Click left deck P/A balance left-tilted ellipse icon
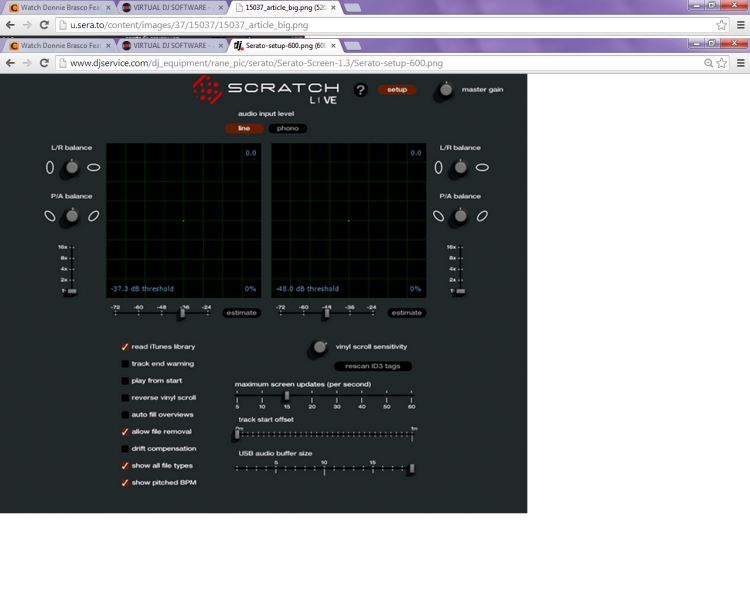 [50, 216]
